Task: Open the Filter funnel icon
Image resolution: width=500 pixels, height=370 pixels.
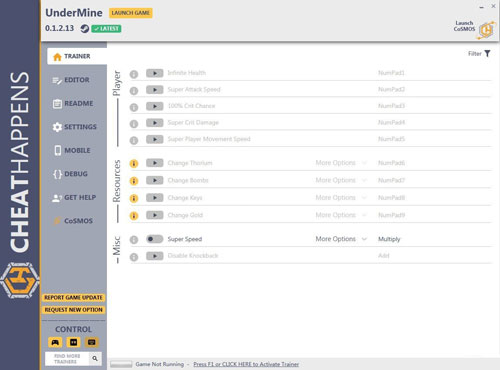Action: (x=487, y=53)
